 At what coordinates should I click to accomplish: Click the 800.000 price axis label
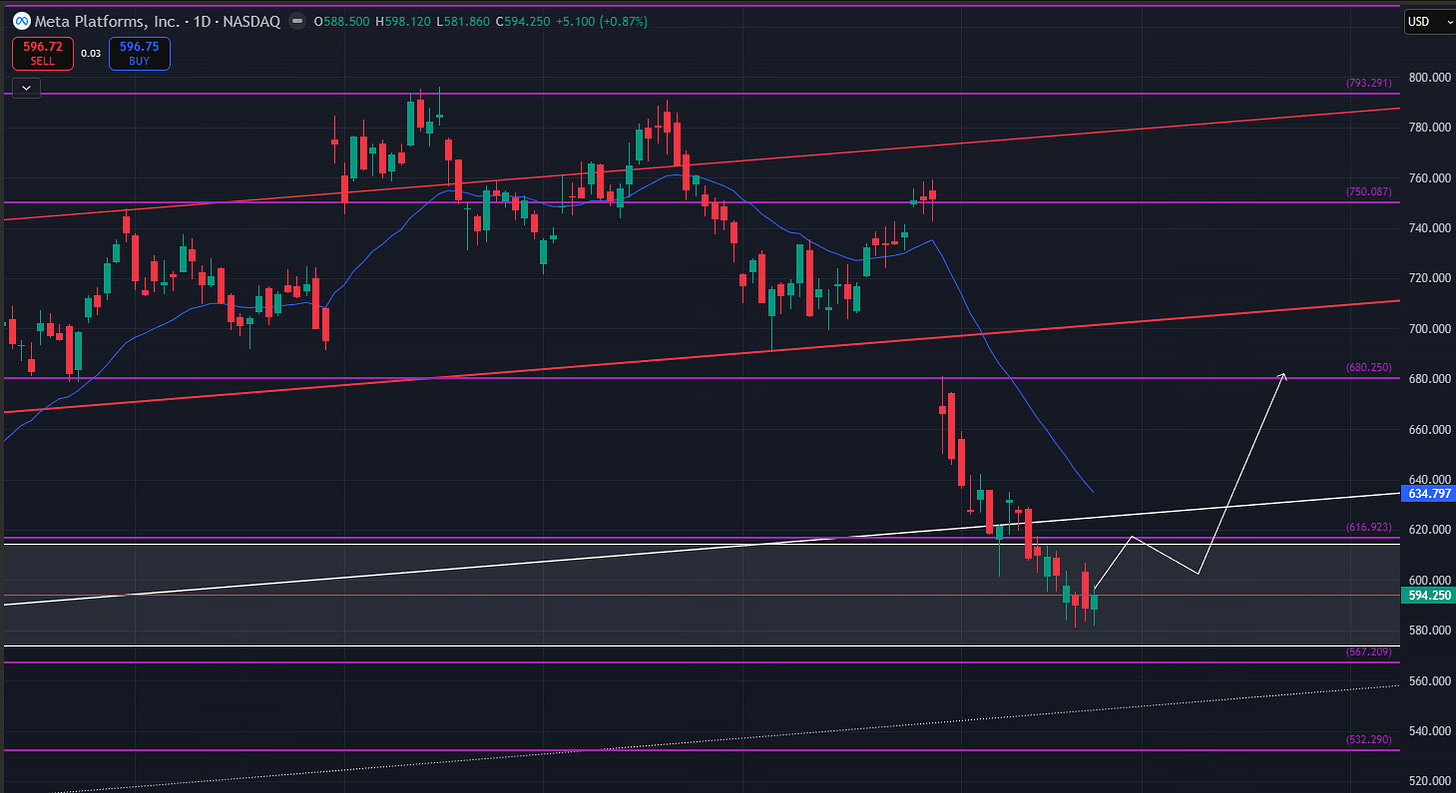[1430, 77]
